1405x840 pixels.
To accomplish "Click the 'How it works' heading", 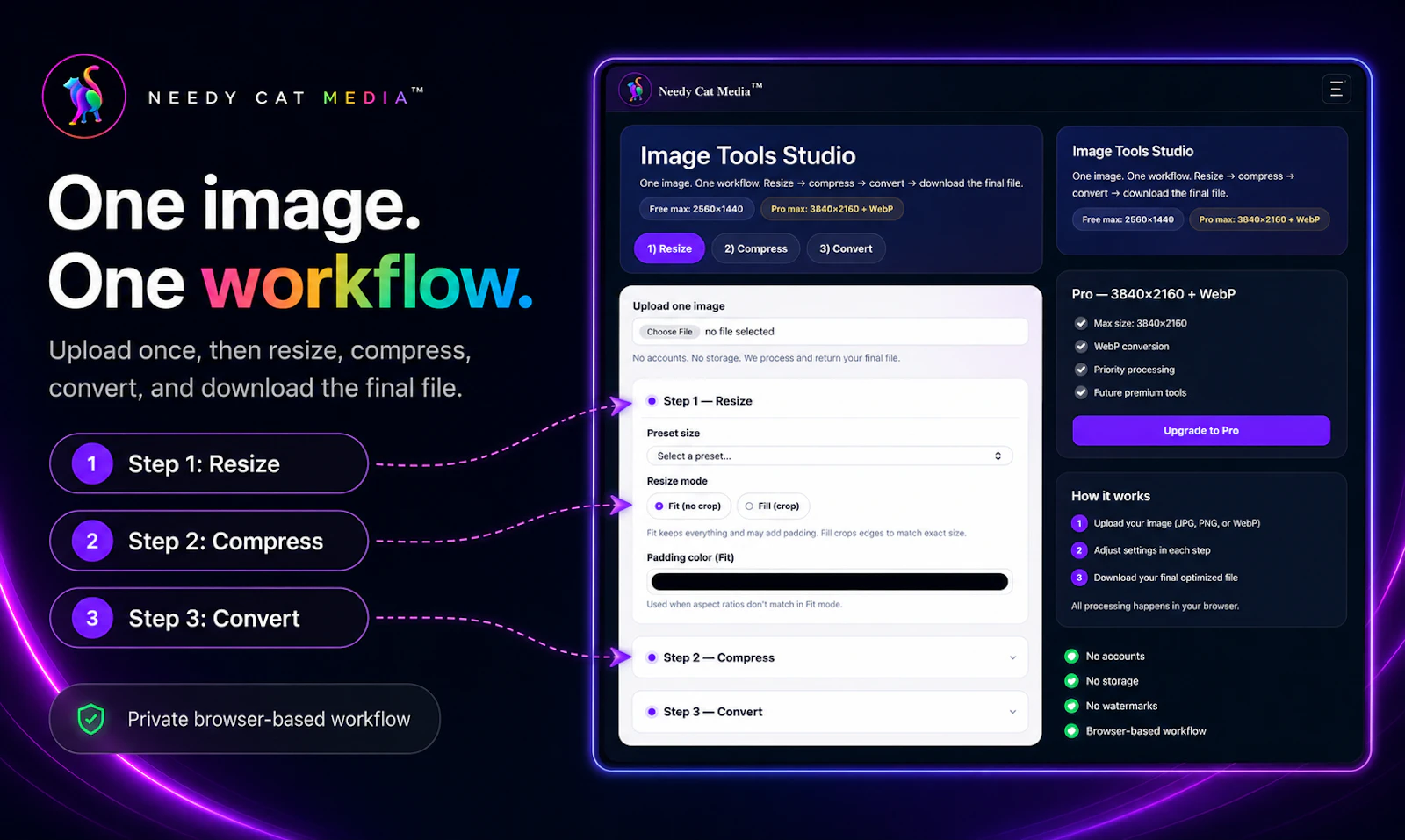I will [x=1111, y=496].
